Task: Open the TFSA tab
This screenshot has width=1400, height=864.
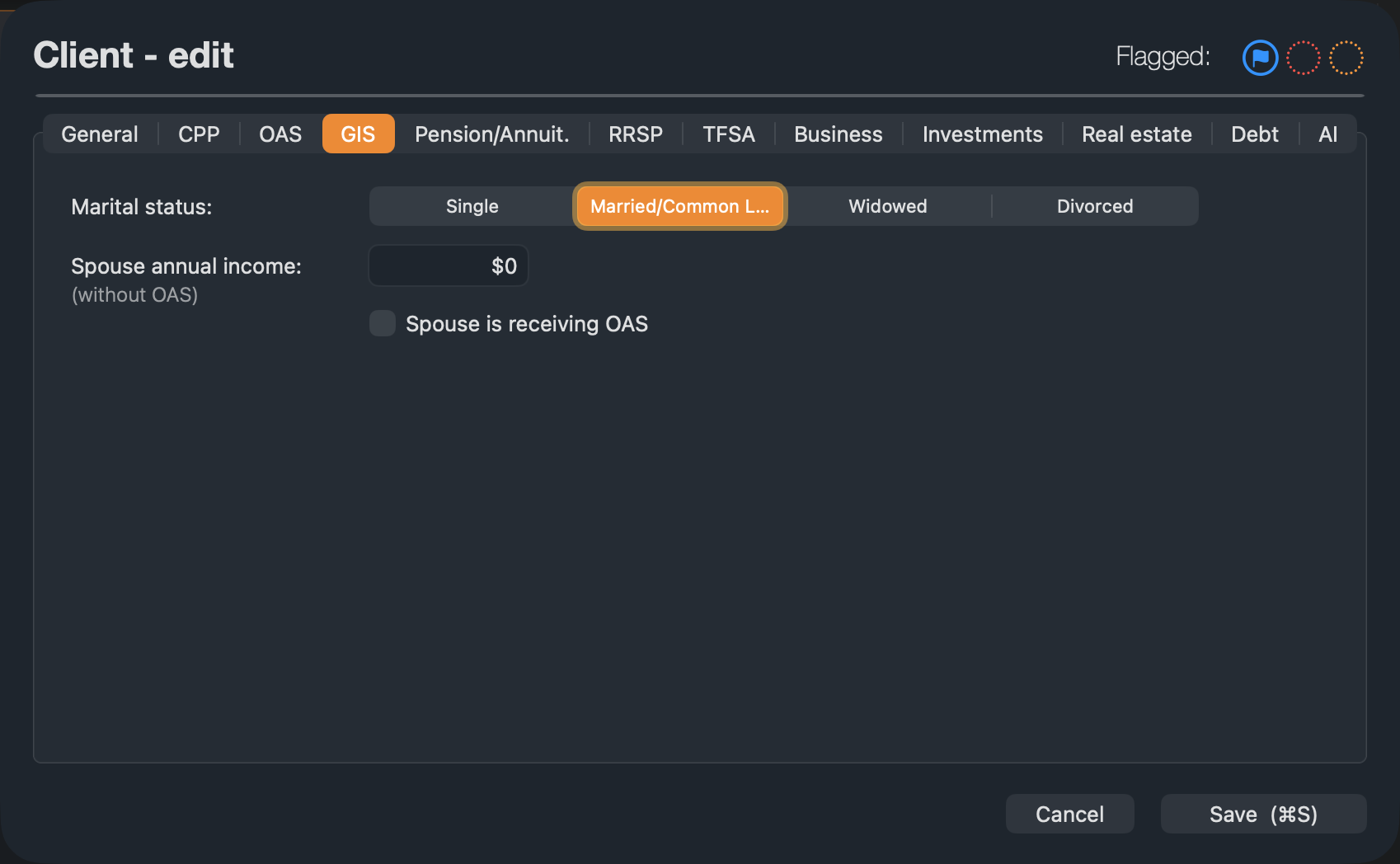Action: pos(729,134)
